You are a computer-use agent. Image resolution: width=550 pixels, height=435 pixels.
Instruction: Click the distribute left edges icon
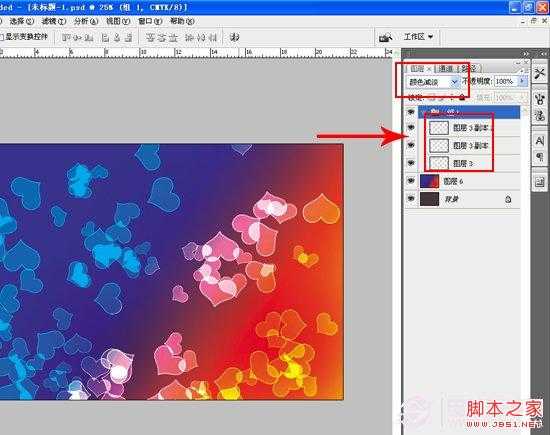189,37
